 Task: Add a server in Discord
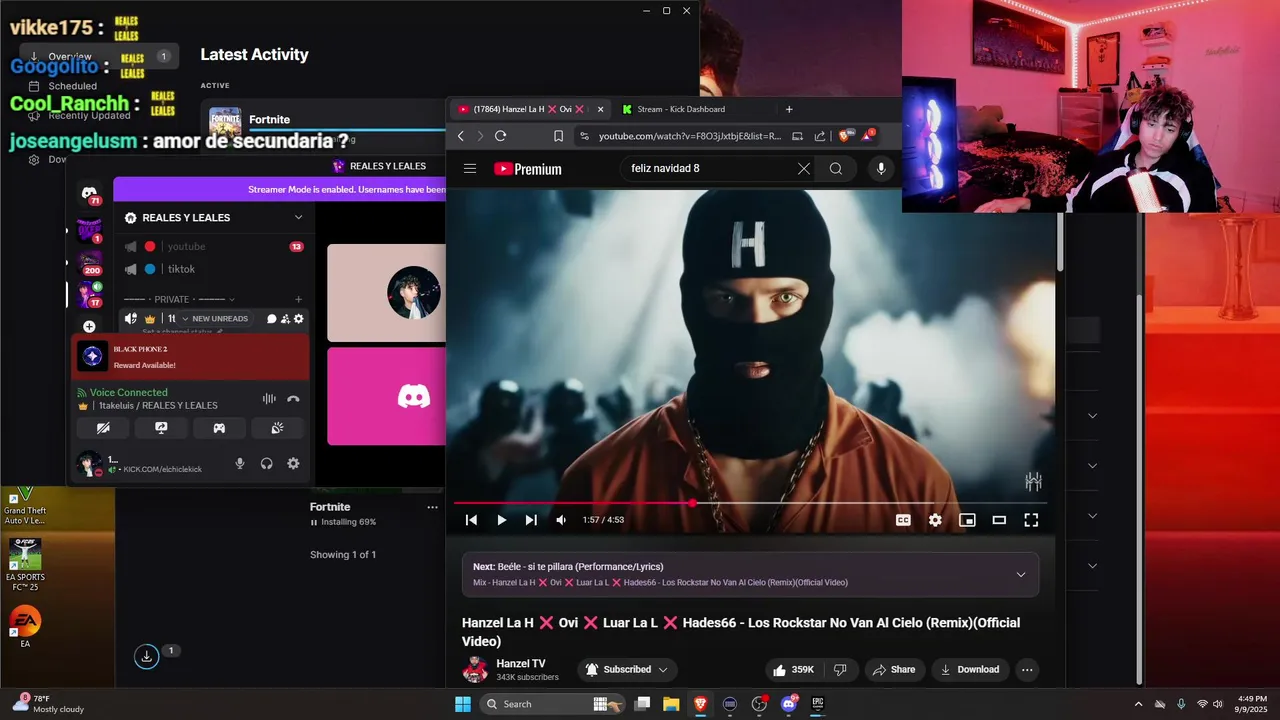(x=89, y=327)
